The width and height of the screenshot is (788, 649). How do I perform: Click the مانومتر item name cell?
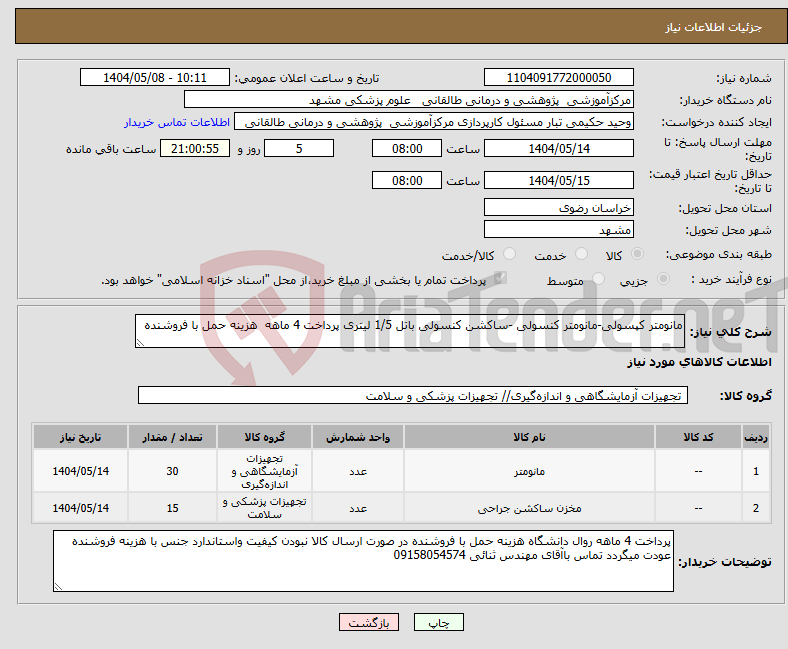tap(529, 471)
